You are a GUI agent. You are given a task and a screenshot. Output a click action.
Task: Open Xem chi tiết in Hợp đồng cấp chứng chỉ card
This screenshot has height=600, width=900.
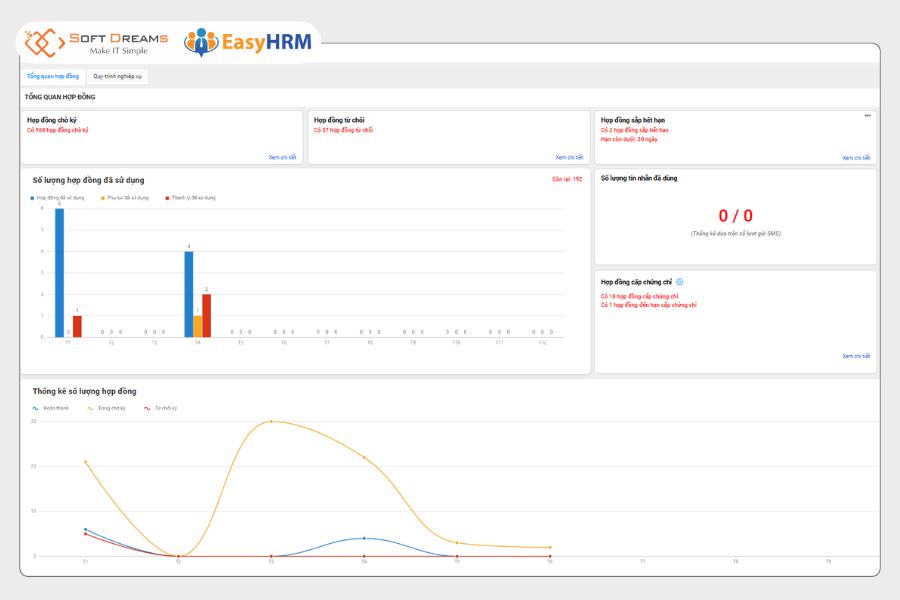tap(856, 356)
